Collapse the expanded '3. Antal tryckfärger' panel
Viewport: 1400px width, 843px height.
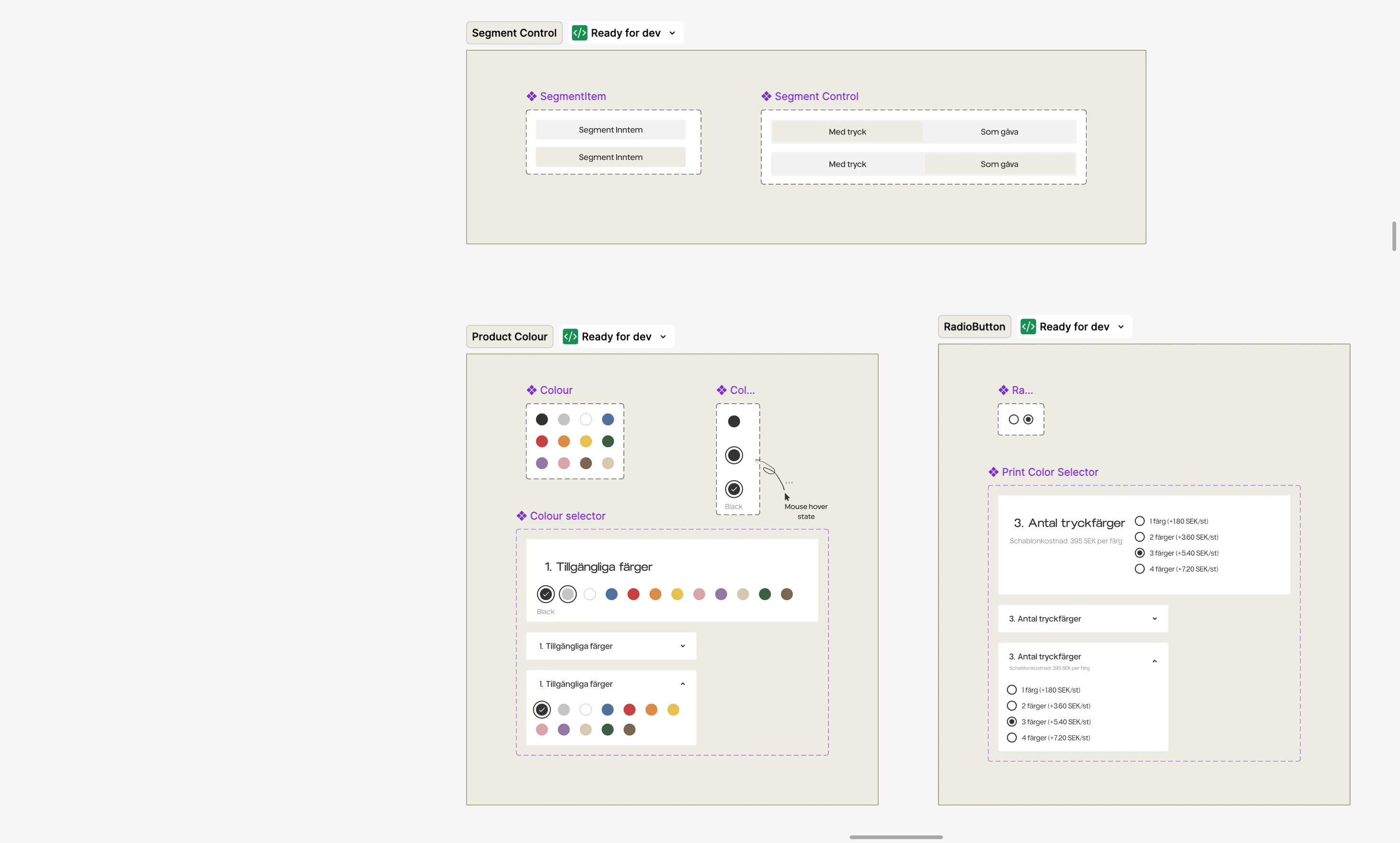(1154, 661)
